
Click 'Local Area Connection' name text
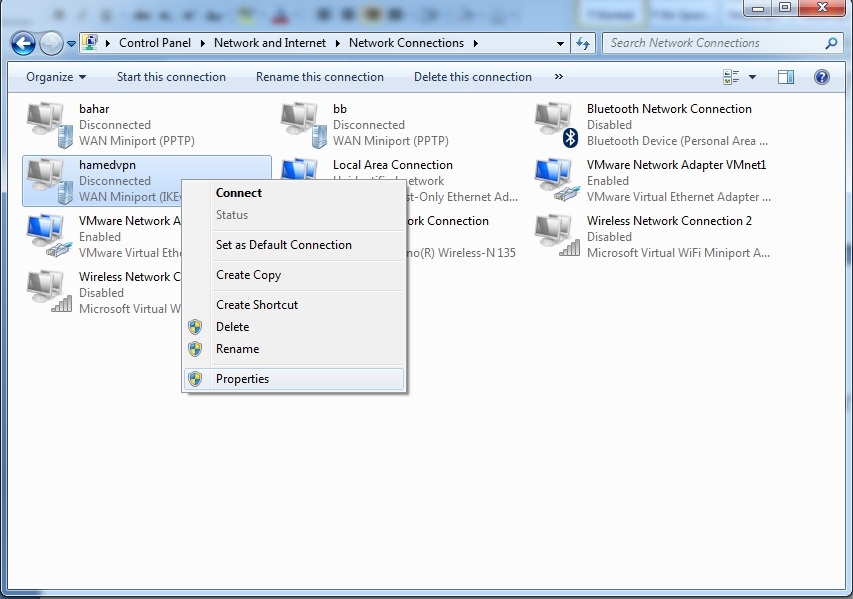tap(393, 165)
